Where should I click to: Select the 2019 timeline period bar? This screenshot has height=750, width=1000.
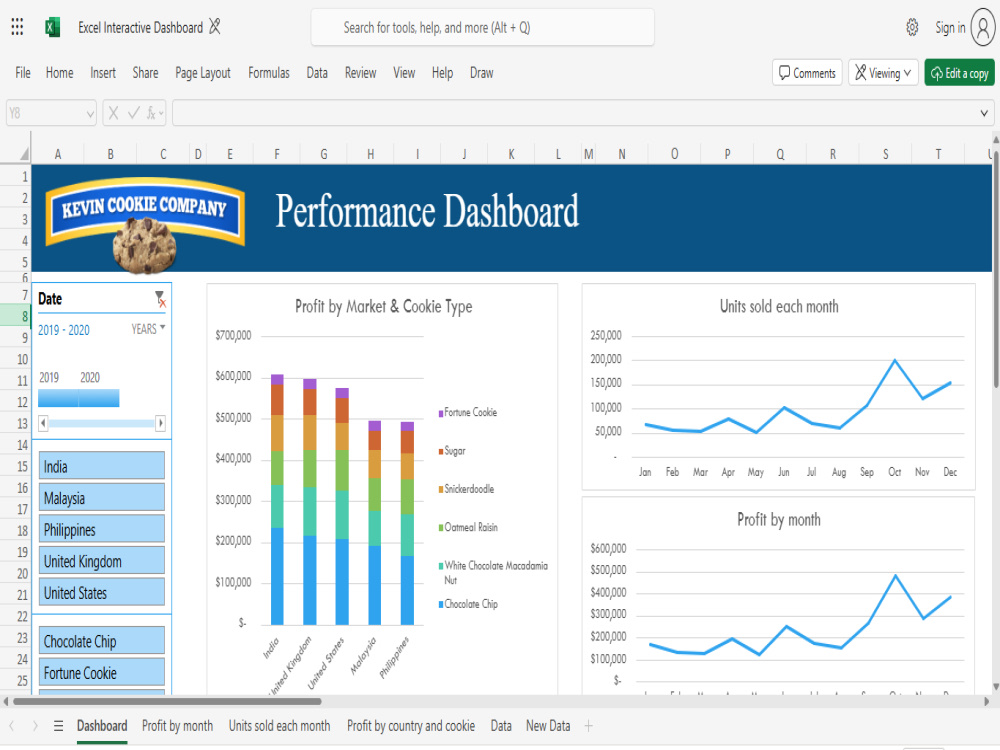click(58, 398)
